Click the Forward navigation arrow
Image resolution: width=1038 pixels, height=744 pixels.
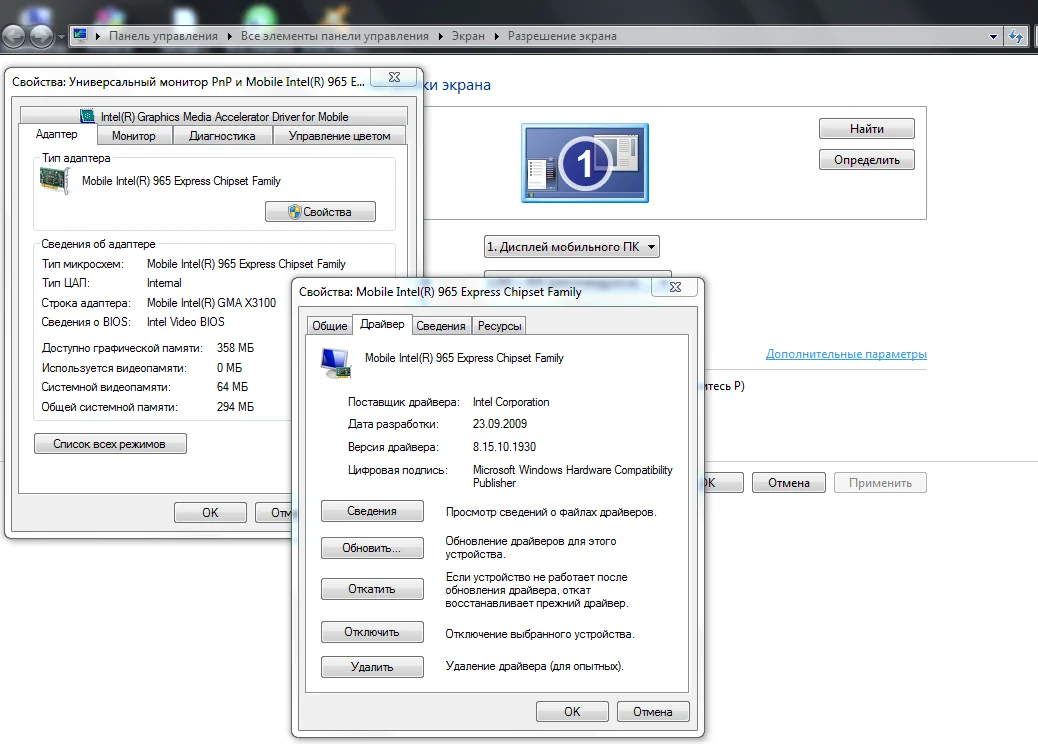click(42, 36)
